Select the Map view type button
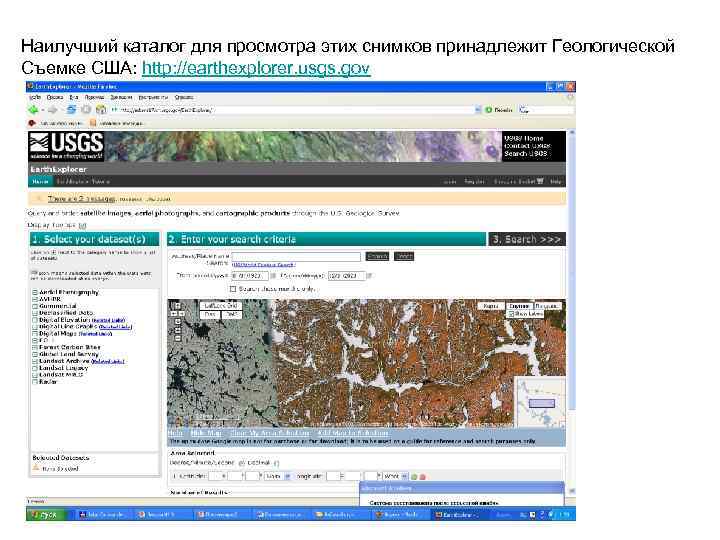Image resolution: width=720 pixels, height=540 pixels. click(491, 306)
